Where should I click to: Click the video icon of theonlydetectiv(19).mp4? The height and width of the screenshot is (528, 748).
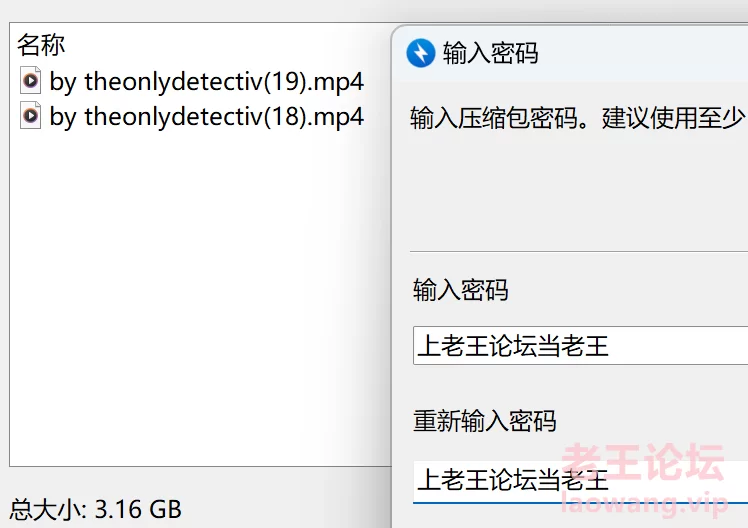tap(31, 81)
